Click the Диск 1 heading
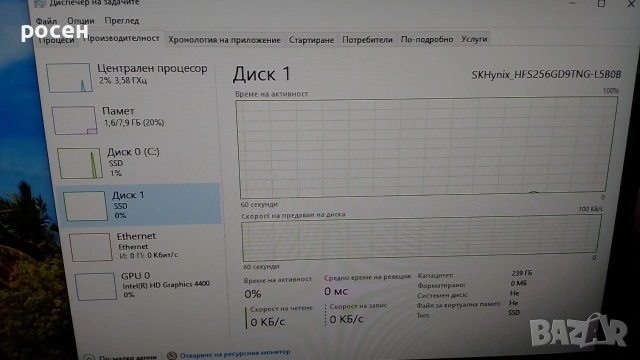Screen dimensions: 640x360 (x=262, y=74)
